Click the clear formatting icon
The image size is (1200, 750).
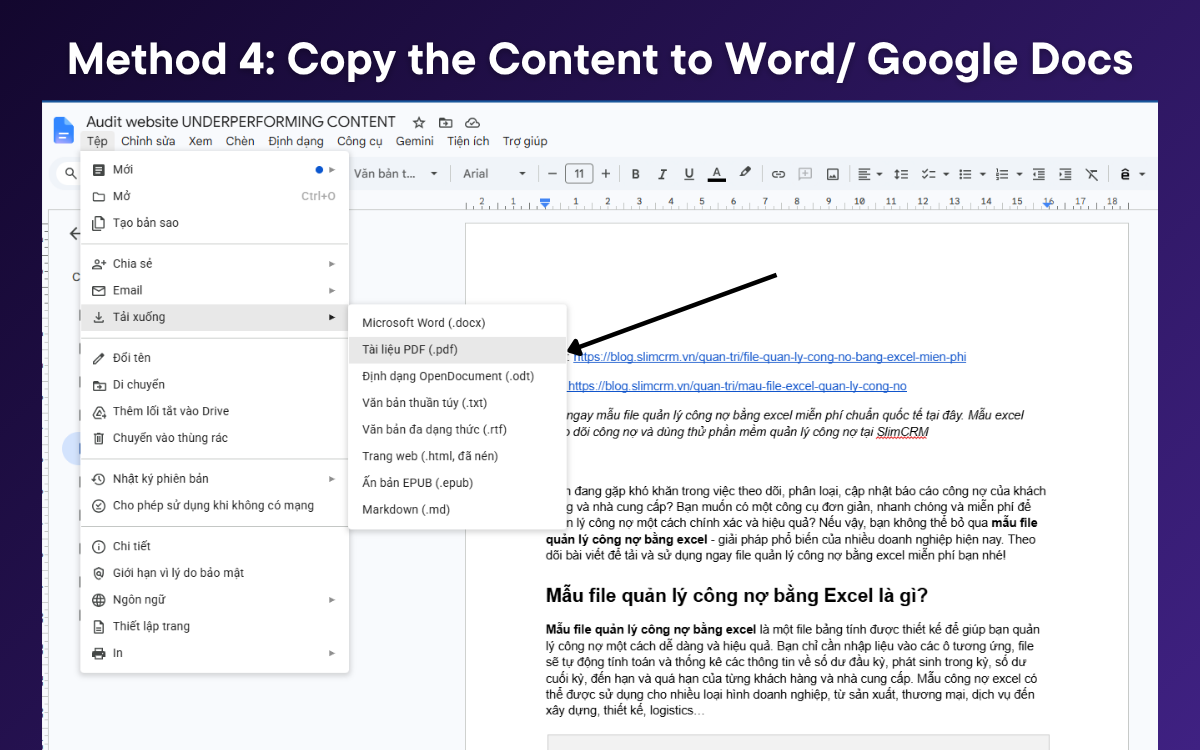pos(1092,174)
